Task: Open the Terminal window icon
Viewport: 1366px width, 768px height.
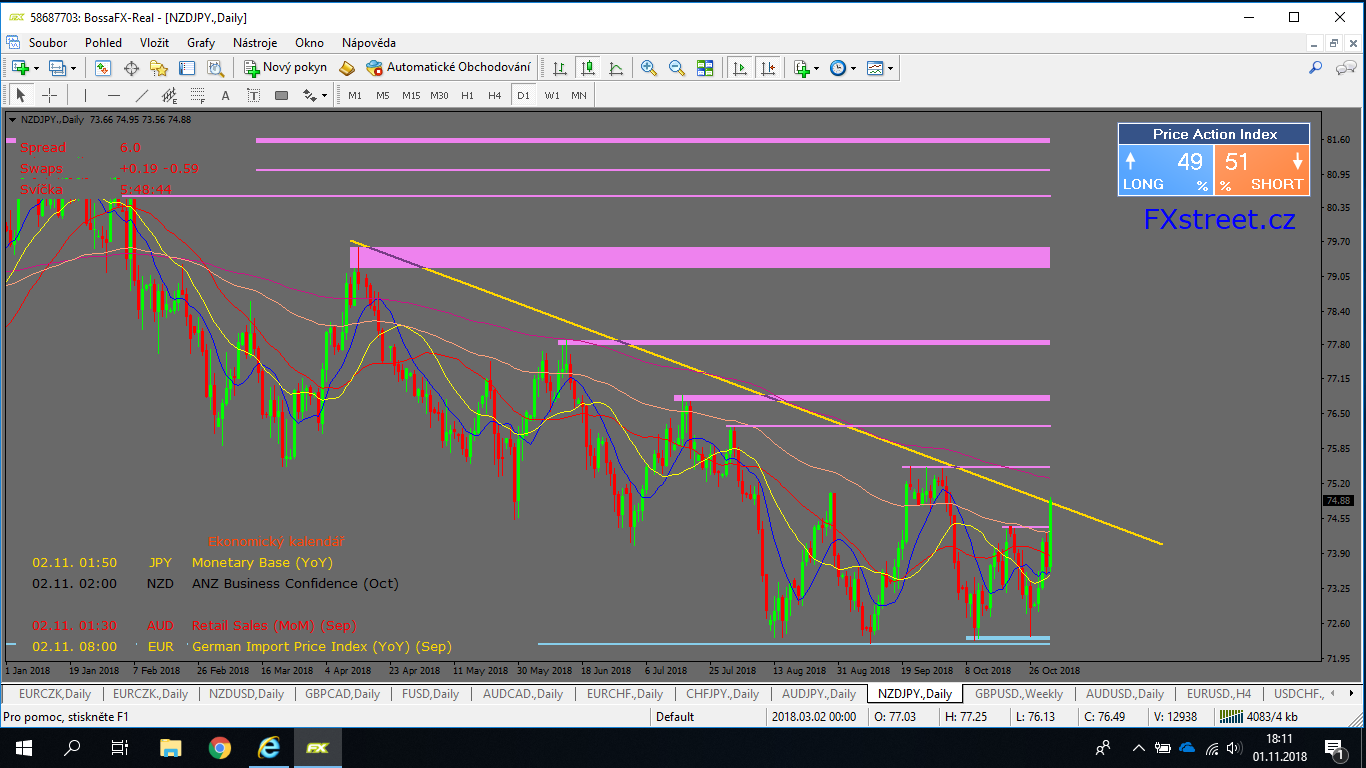Action: (x=187, y=68)
